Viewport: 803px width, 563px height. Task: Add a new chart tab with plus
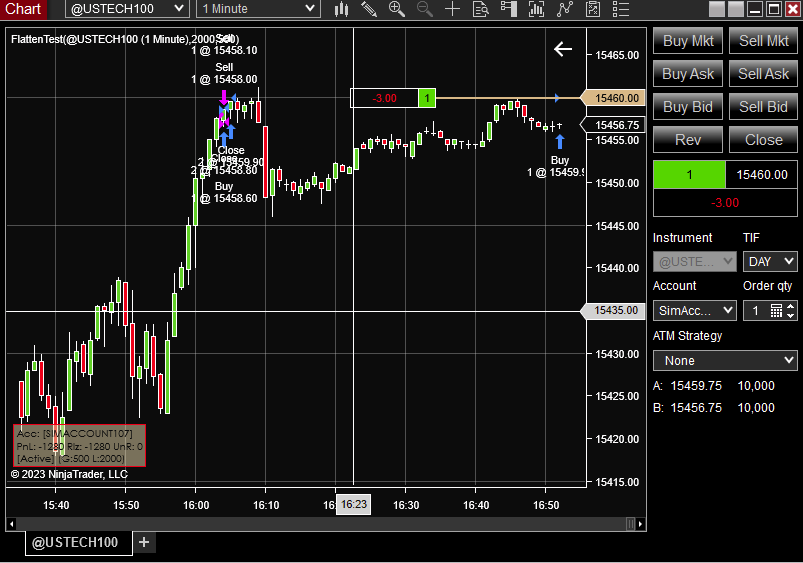144,542
